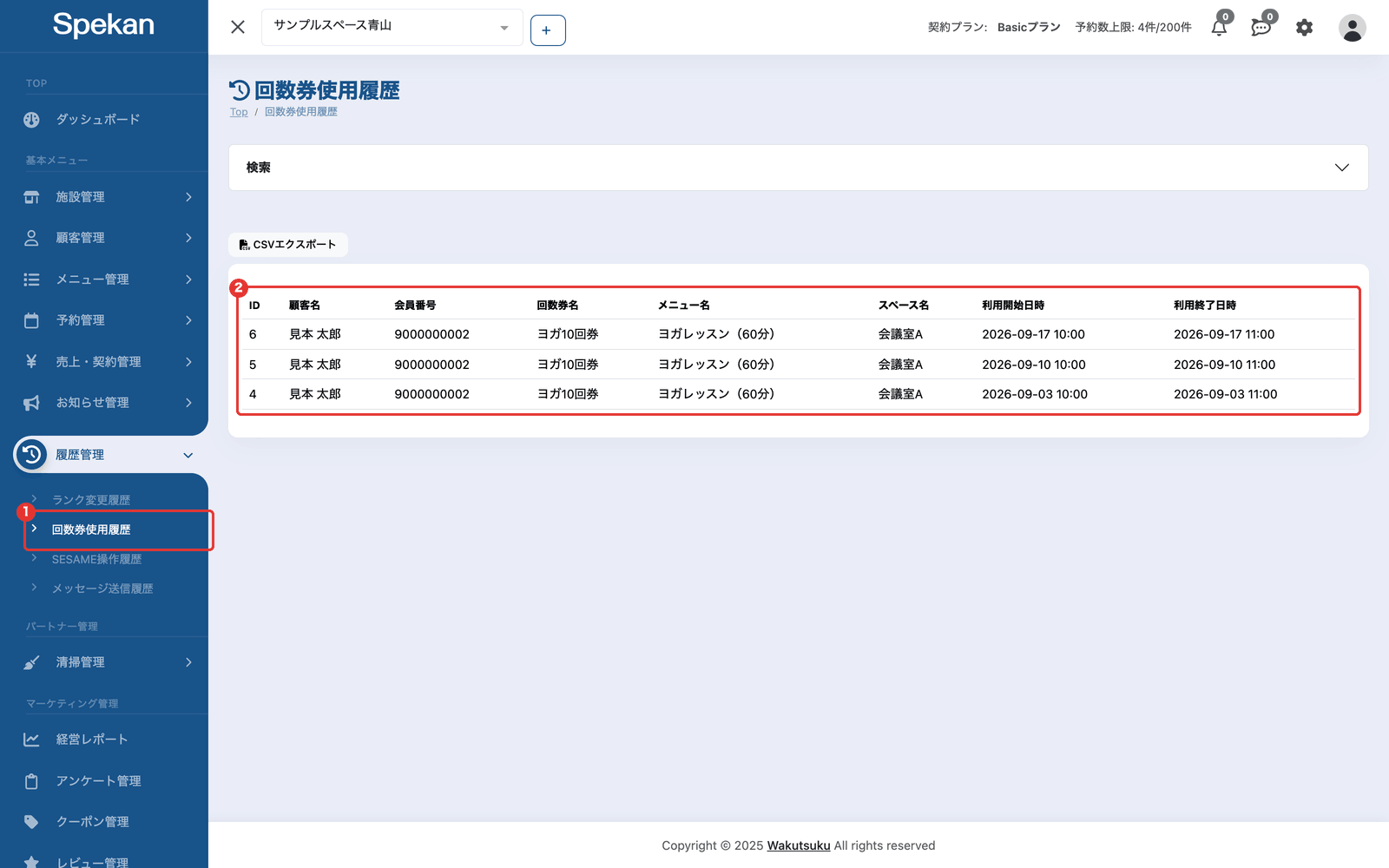1389x868 pixels.
Task: Click the cleaning management broom icon
Action: pyautogui.click(x=31, y=662)
